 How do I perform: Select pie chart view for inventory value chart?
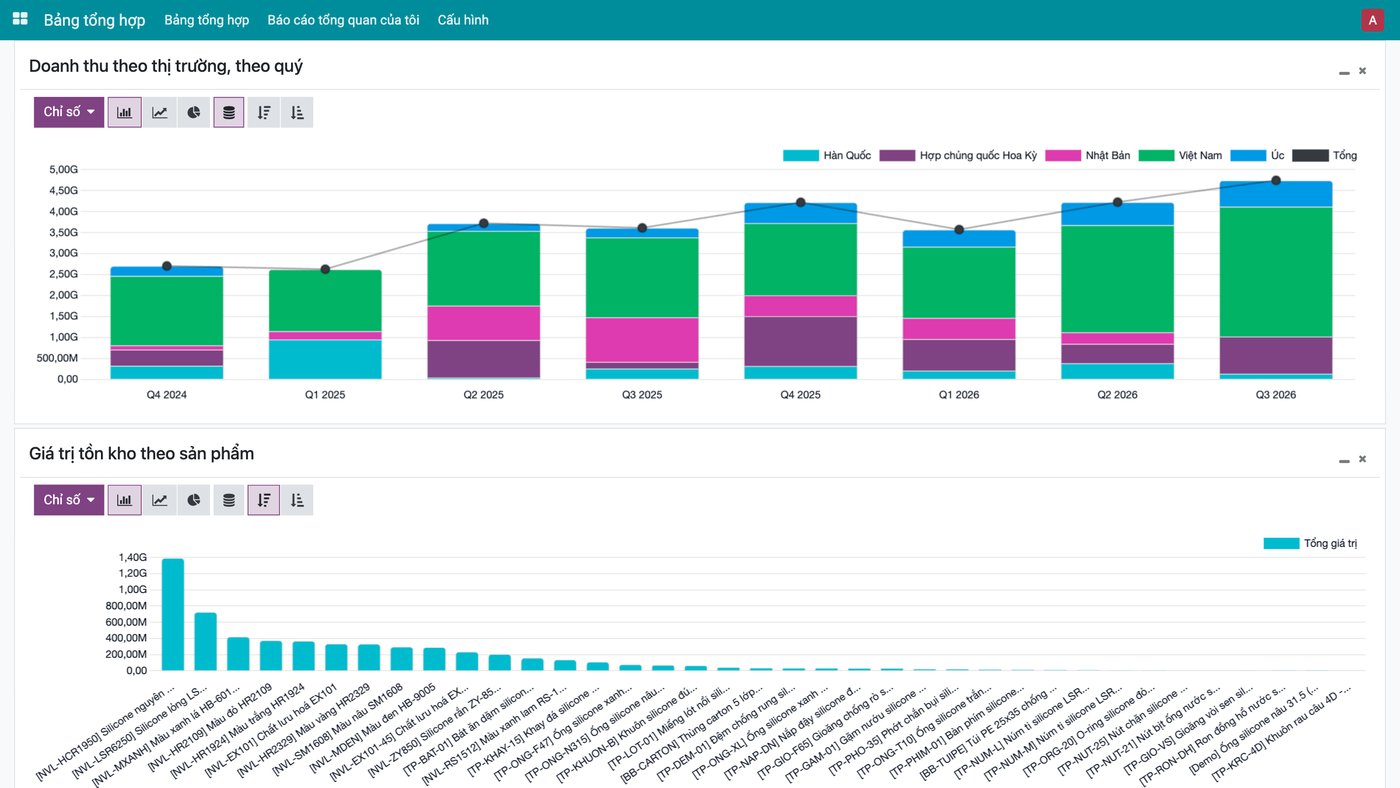pyautogui.click(x=194, y=500)
